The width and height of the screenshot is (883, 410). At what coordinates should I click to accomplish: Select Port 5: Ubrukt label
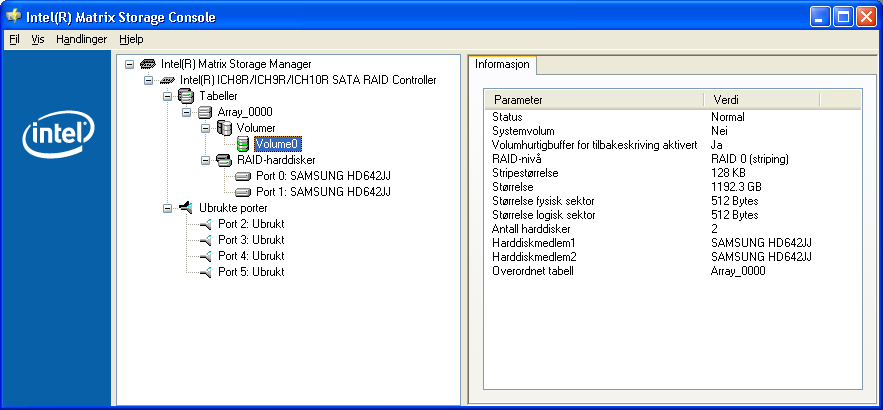[251, 272]
